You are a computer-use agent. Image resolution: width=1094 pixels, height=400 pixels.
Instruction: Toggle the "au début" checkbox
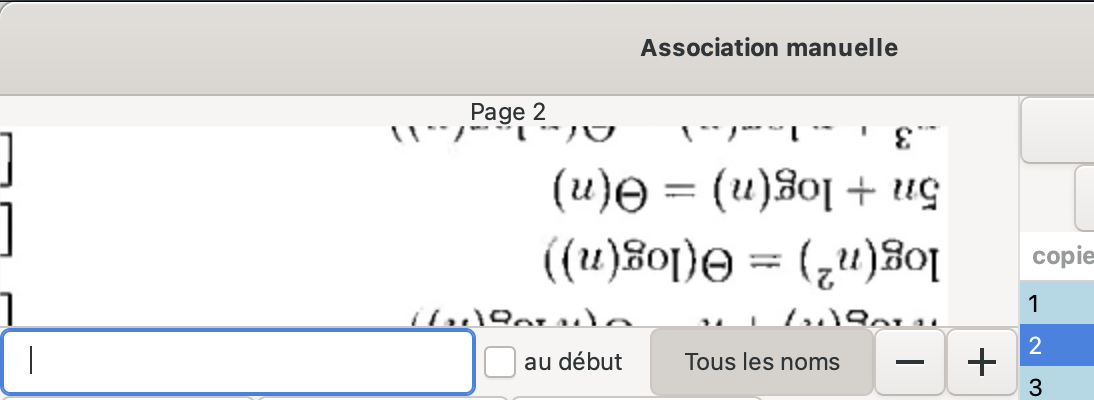tap(500, 362)
